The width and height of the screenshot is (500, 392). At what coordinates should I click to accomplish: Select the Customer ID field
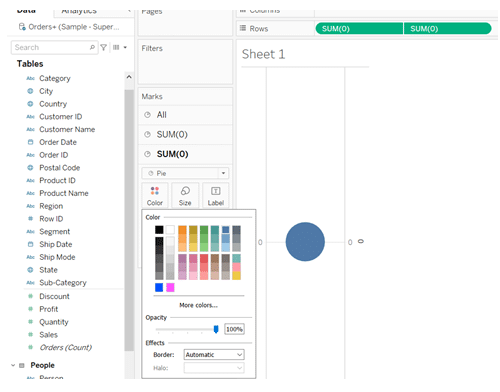tap(60, 117)
